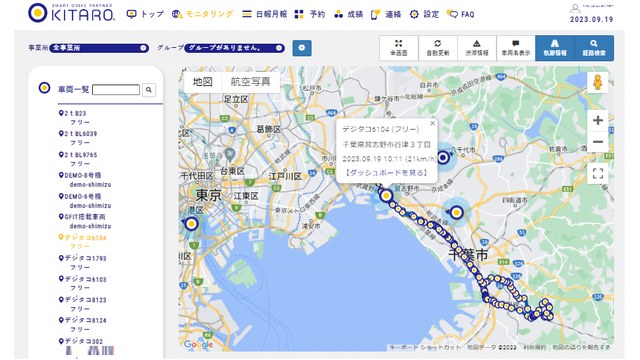Click the Street View pegman icon
The width and height of the screenshot is (640, 360).
click(x=598, y=82)
